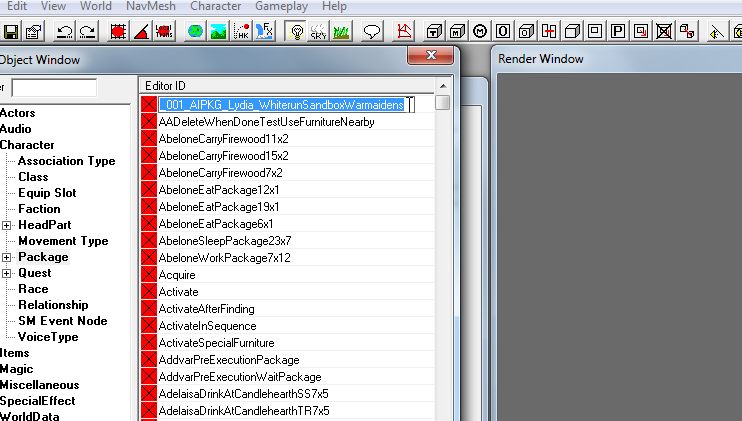This screenshot has height=421, width=742.
Task: Click the speech bubble dialogue icon
Action: click(x=372, y=32)
